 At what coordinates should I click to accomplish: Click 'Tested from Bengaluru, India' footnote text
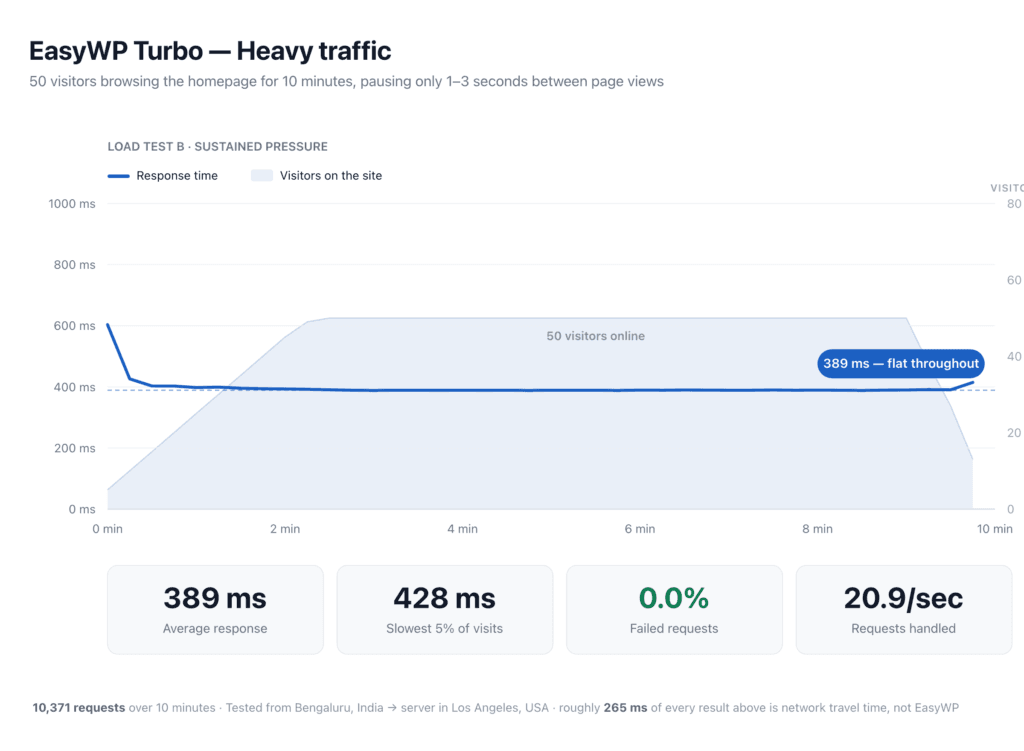point(304,708)
